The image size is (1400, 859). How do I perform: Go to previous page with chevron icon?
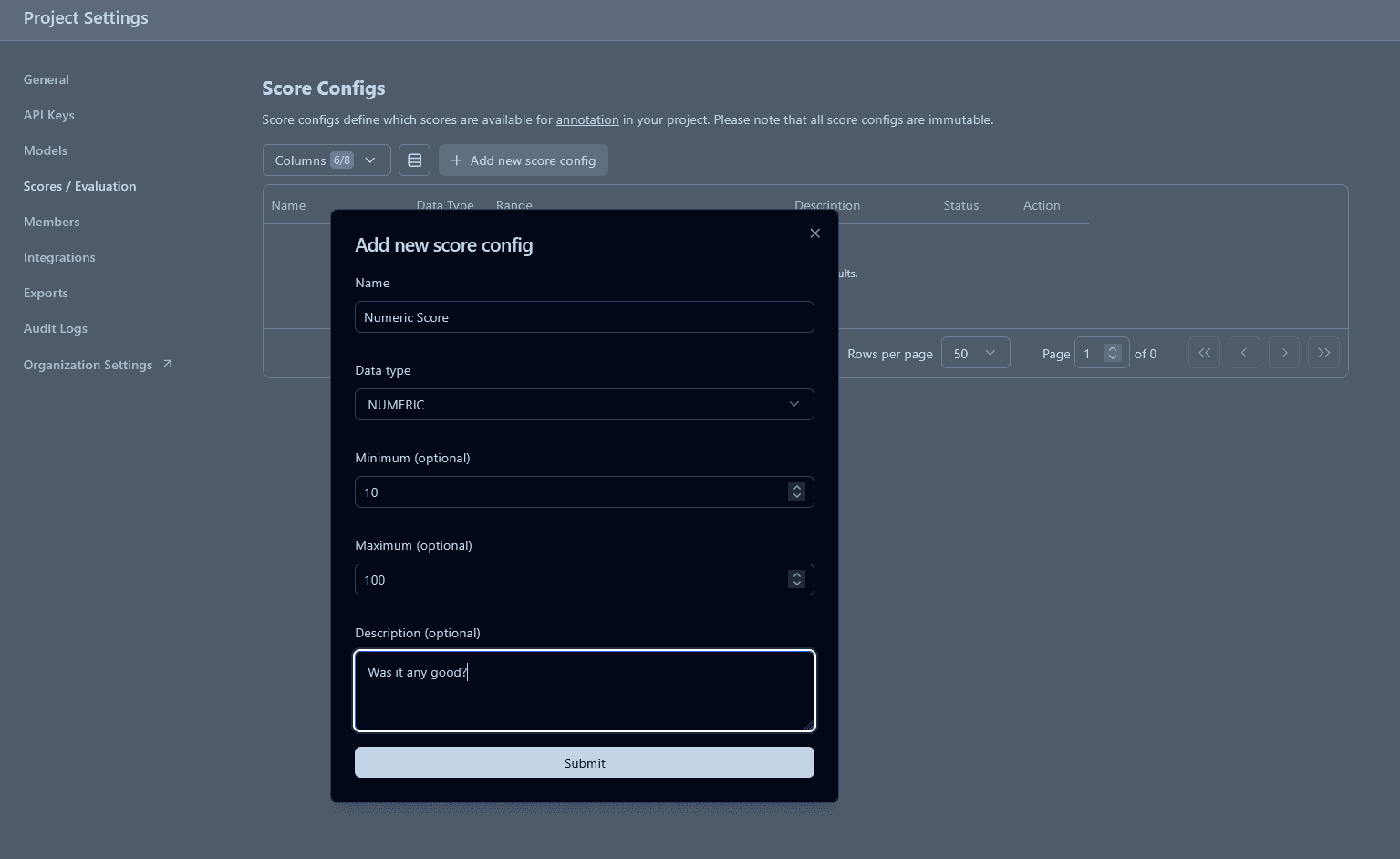tap(1244, 352)
